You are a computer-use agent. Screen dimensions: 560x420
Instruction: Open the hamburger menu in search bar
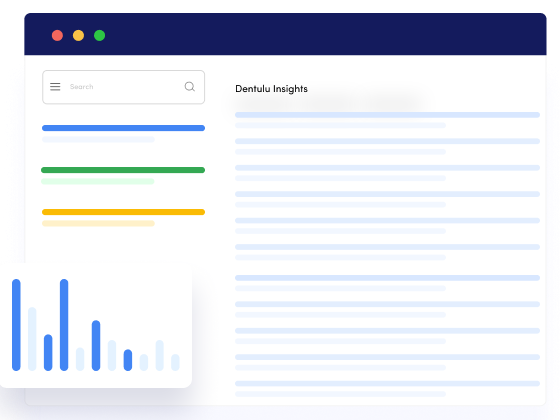point(55,87)
